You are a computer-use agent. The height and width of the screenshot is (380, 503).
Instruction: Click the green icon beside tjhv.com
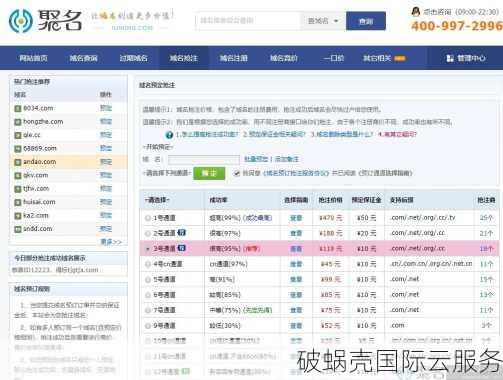tap(18, 189)
